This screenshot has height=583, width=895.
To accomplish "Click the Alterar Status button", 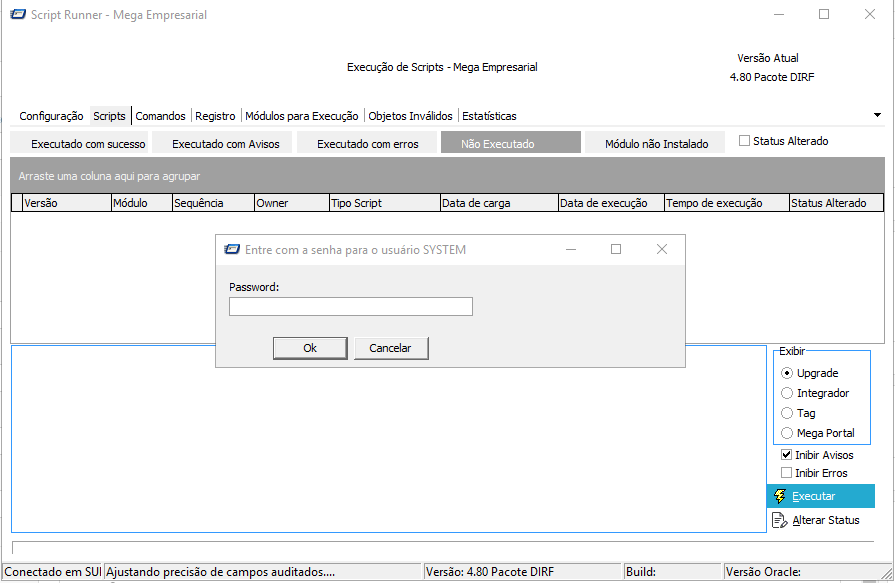I will [x=816, y=520].
